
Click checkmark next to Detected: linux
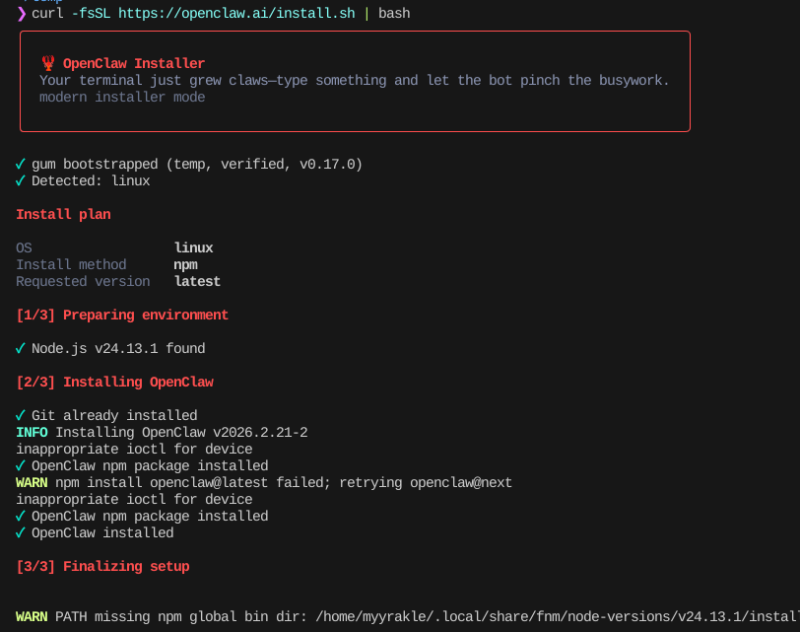(x=21, y=181)
